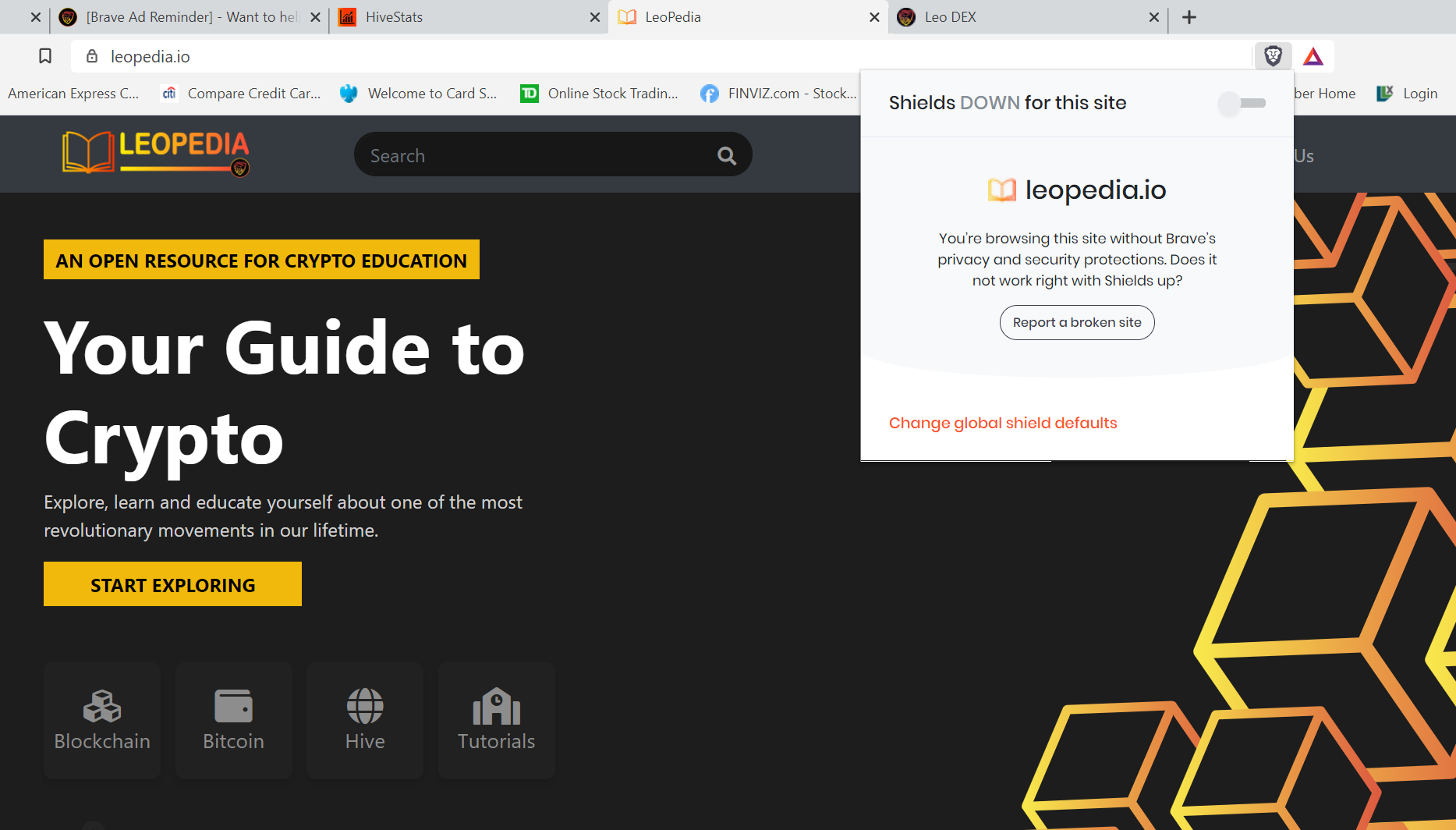This screenshot has height=830, width=1456.
Task: Open the Login bookmark
Action: tap(1408, 94)
